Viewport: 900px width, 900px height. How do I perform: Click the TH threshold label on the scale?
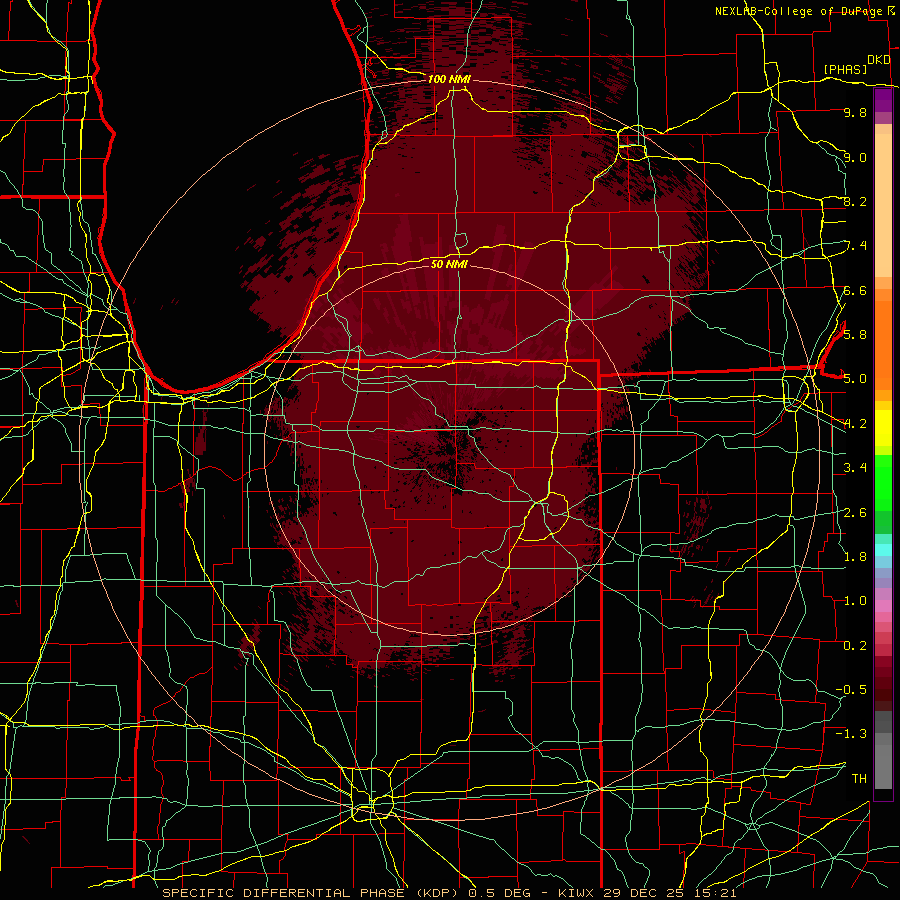coord(859,778)
